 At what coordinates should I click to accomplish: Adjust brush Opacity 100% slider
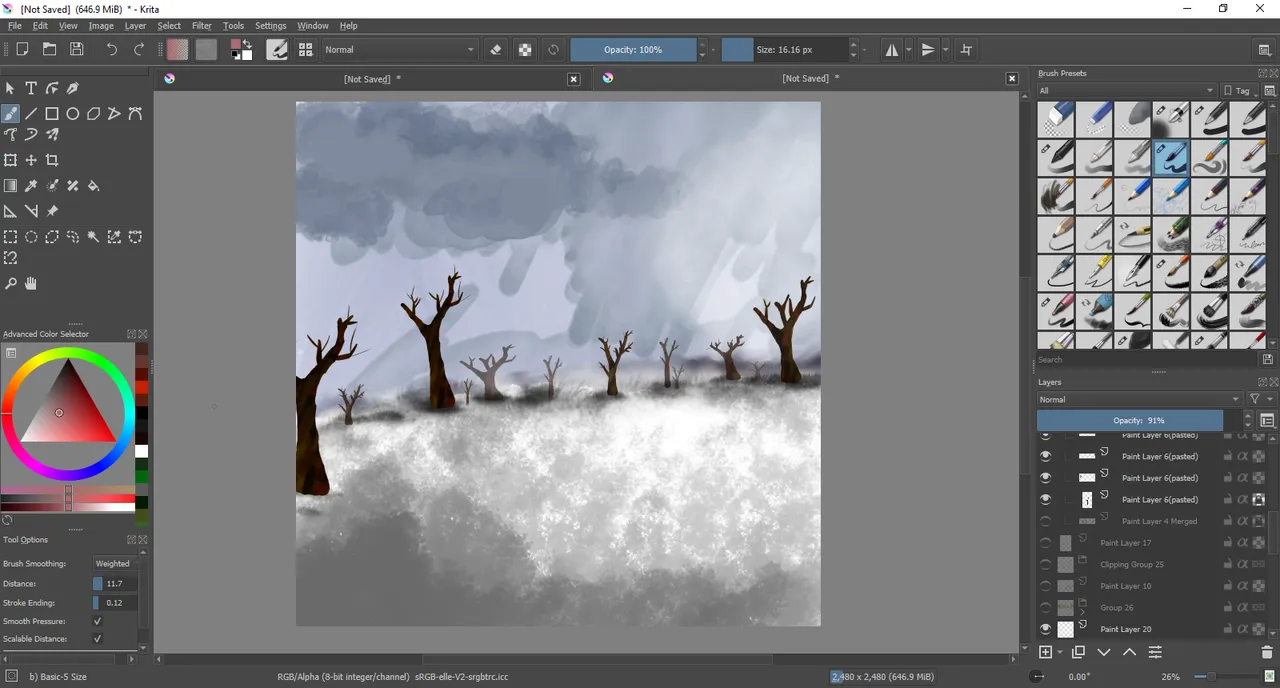click(x=633, y=49)
